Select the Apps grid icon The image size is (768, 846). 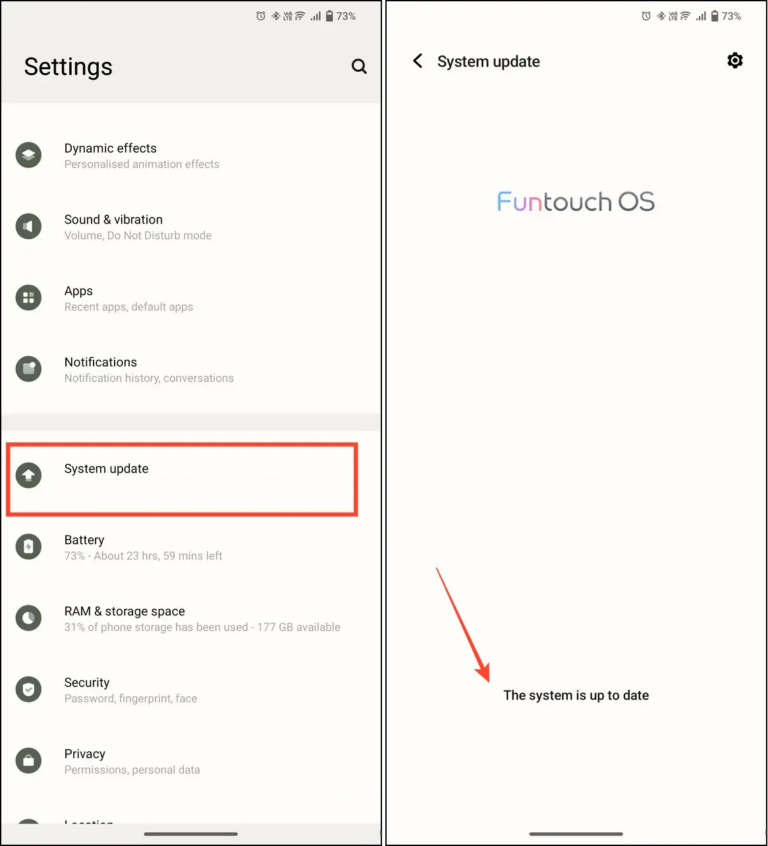pyautogui.click(x=28, y=297)
